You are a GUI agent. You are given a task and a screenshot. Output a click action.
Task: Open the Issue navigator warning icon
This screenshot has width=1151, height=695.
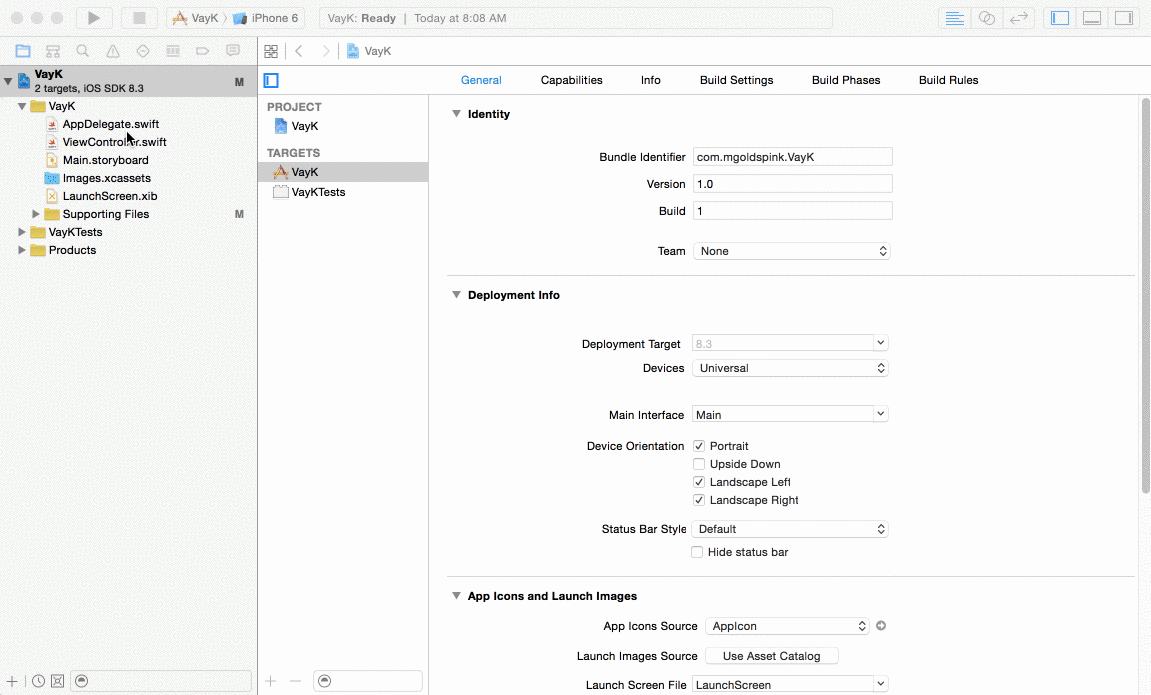tap(113, 51)
